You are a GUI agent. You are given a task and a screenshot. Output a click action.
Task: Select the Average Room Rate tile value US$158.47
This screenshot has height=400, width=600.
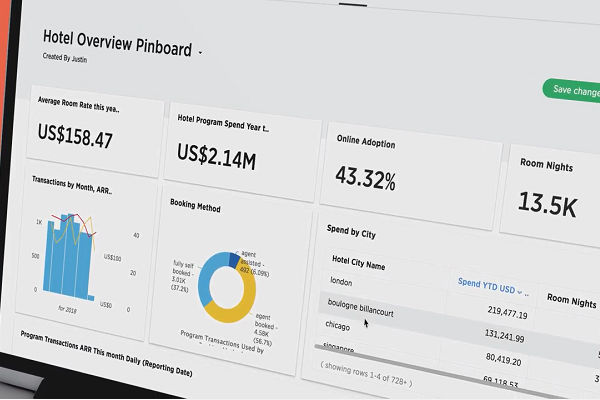75,136
